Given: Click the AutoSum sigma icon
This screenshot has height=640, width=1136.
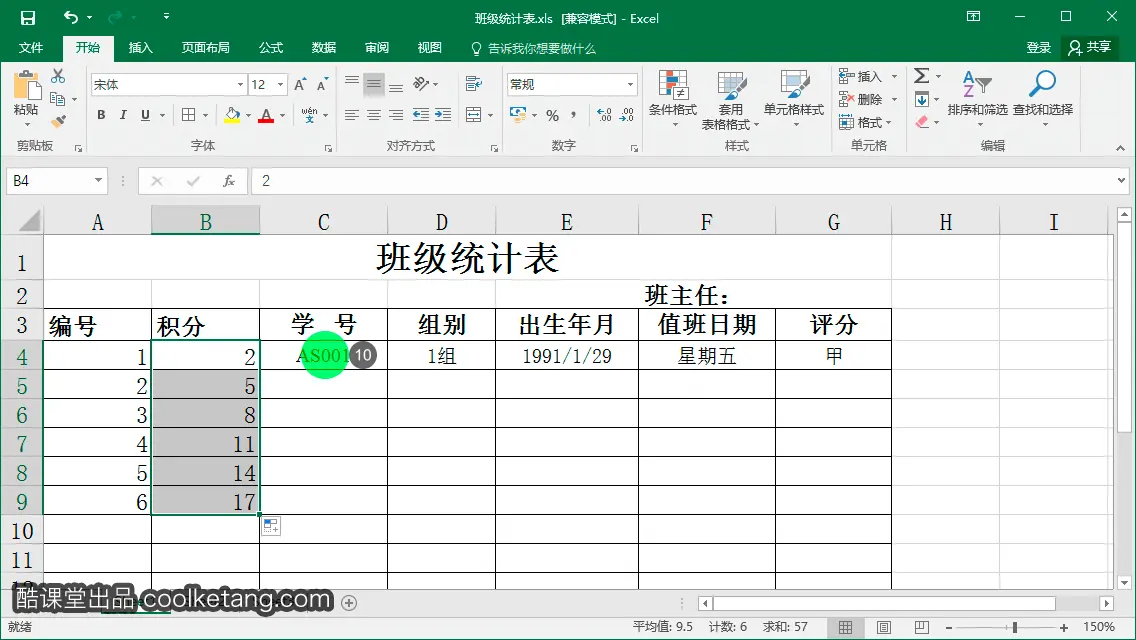Looking at the screenshot, I should tap(922, 75).
